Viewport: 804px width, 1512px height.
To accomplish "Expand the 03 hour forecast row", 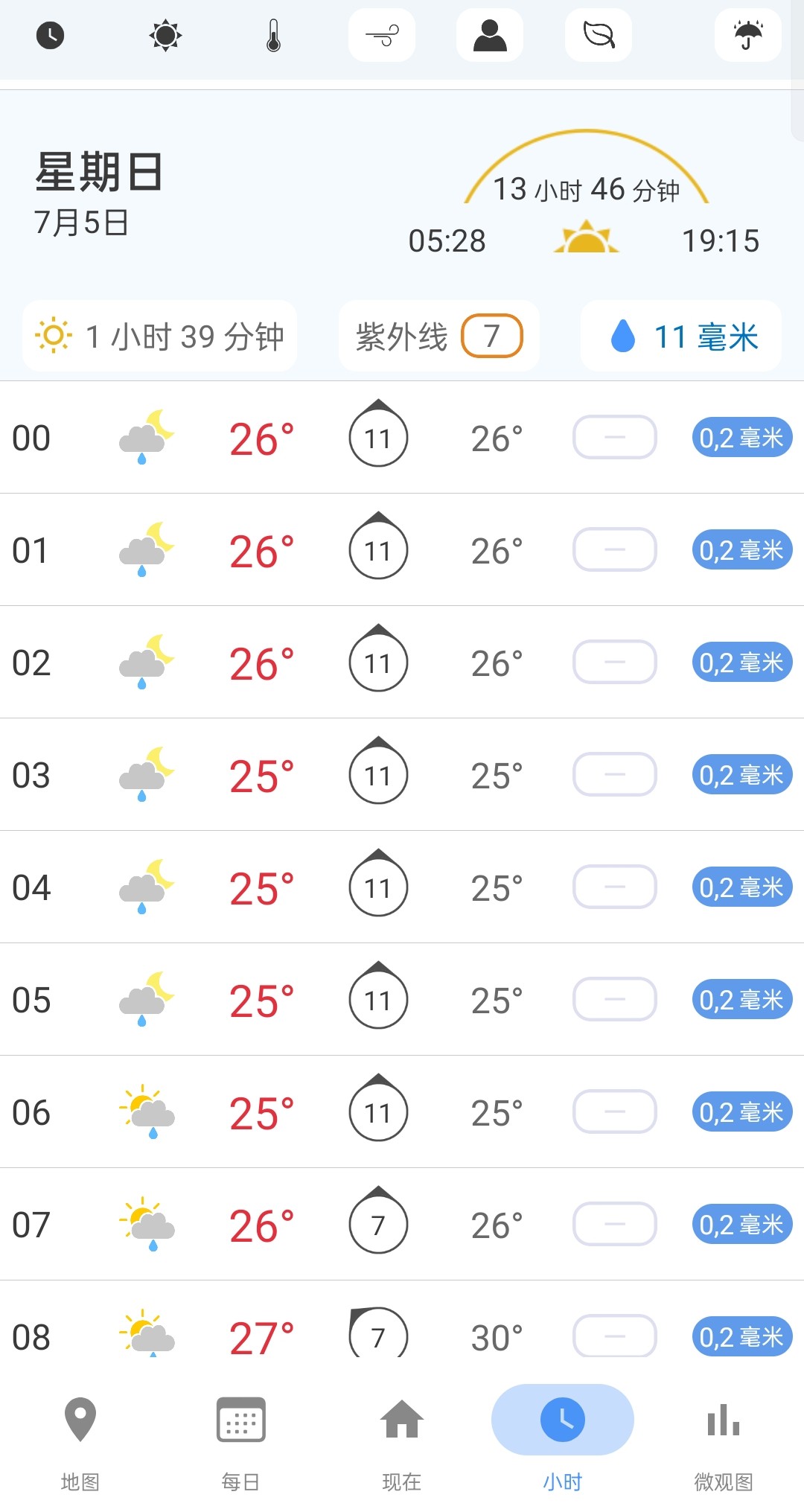I will click(402, 774).
